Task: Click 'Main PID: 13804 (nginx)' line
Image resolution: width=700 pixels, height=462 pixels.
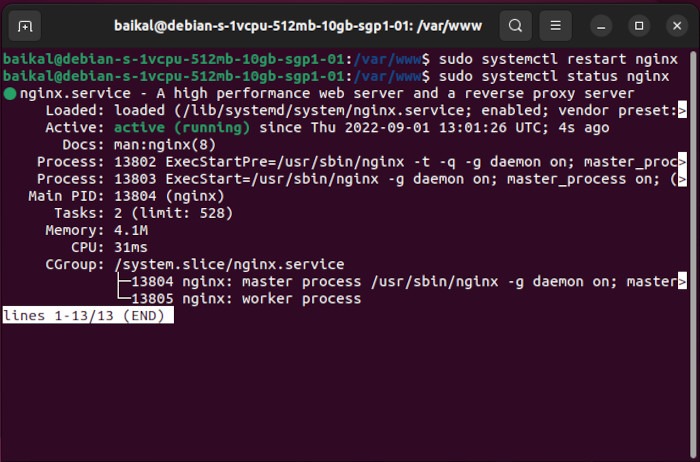Action: pyautogui.click(x=126, y=196)
